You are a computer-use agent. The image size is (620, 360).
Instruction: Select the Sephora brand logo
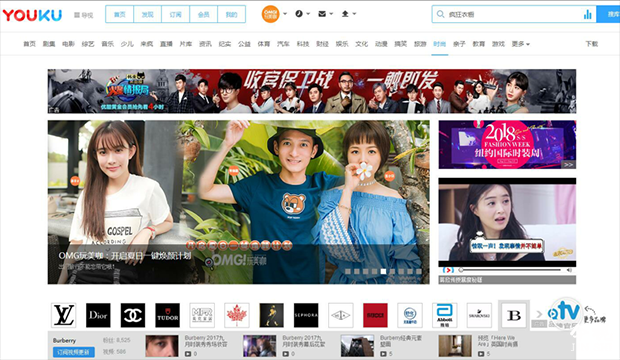pyautogui.click(x=306, y=315)
